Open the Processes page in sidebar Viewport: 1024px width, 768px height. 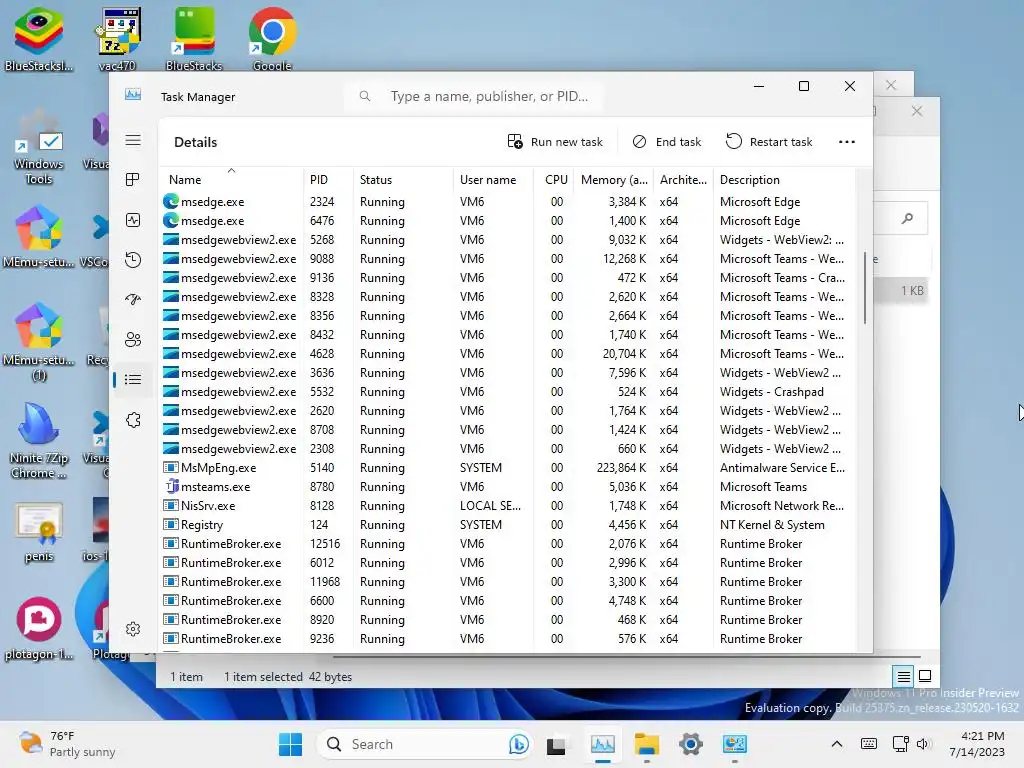click(133, 180)
